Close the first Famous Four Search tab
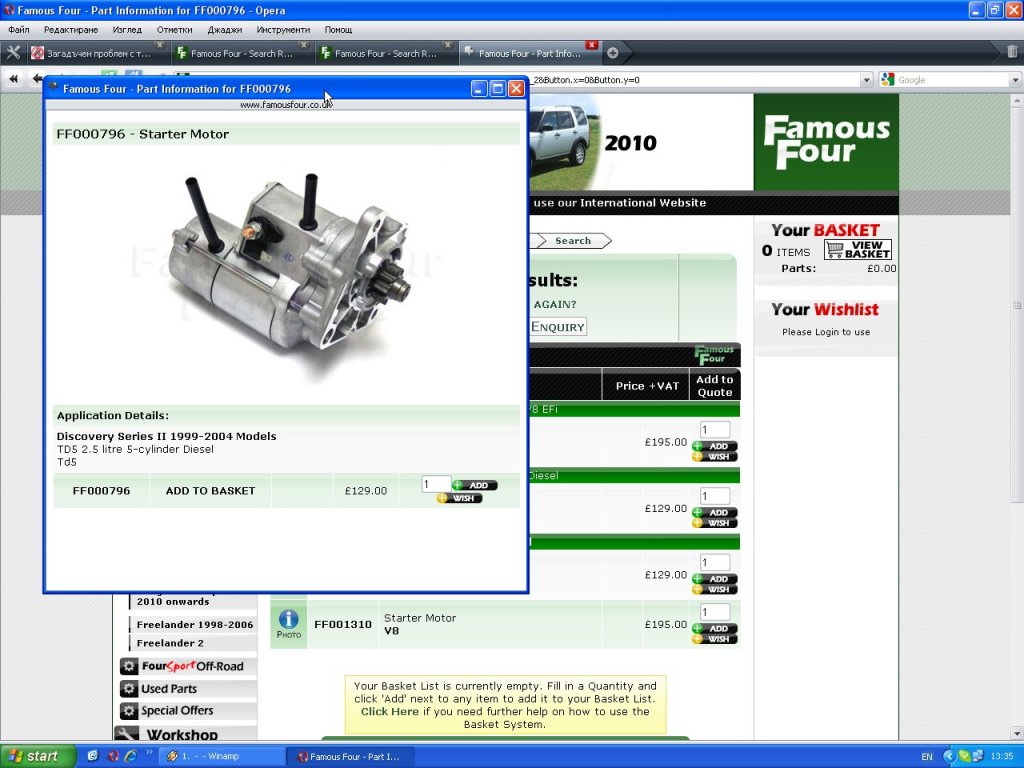 pyautogui.click(x=304, y=44)
